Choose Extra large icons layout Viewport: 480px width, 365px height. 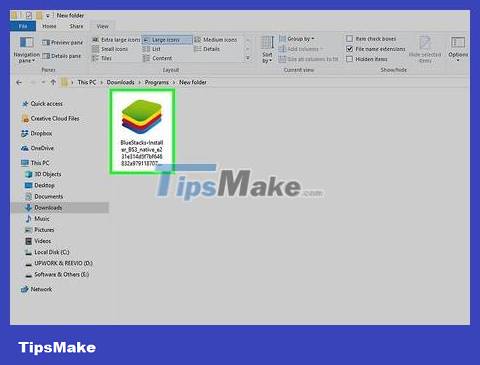coord(116,40)
